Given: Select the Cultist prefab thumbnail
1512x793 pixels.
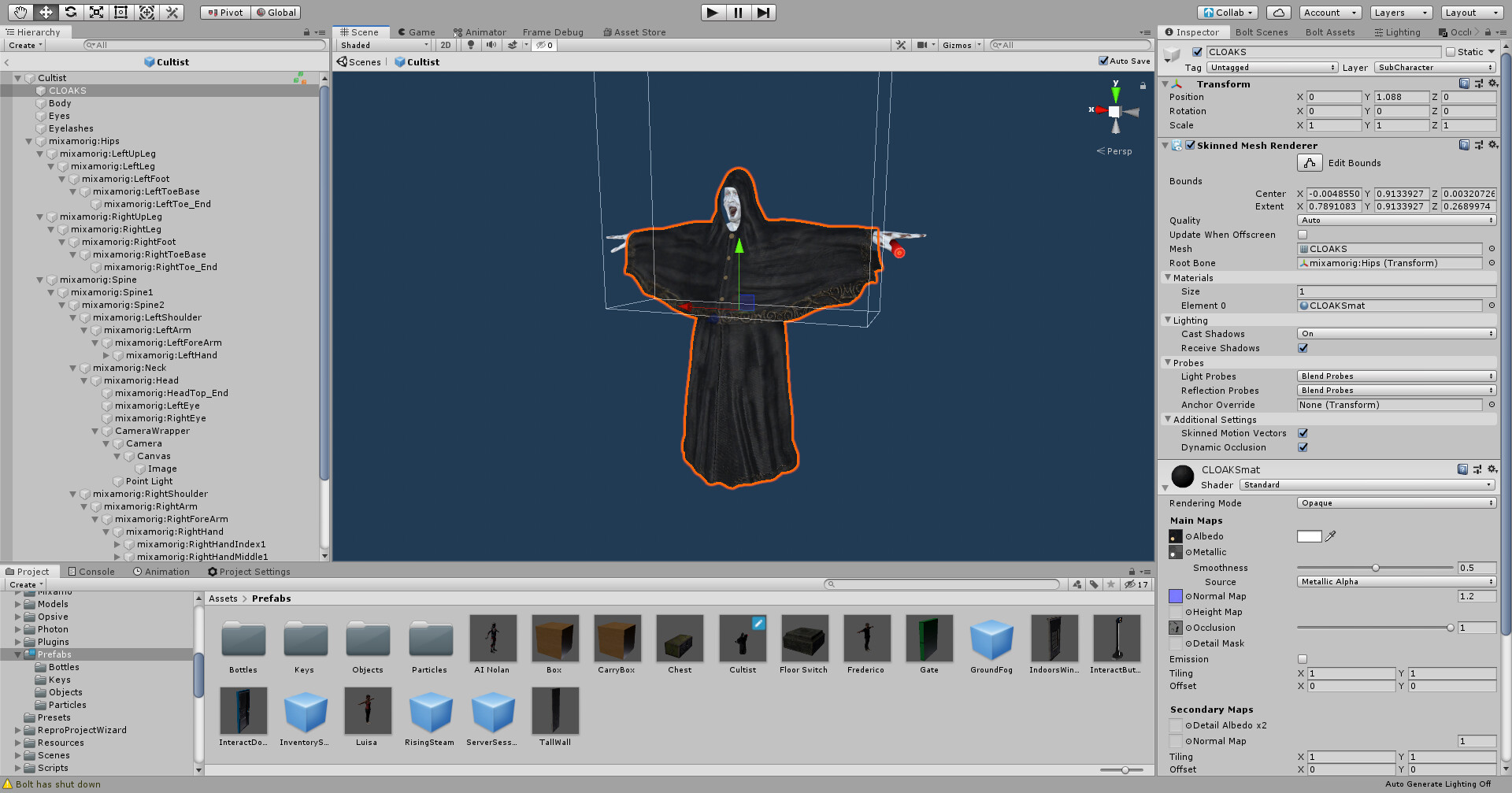Looking at the screenshot, I should [741, 639].
